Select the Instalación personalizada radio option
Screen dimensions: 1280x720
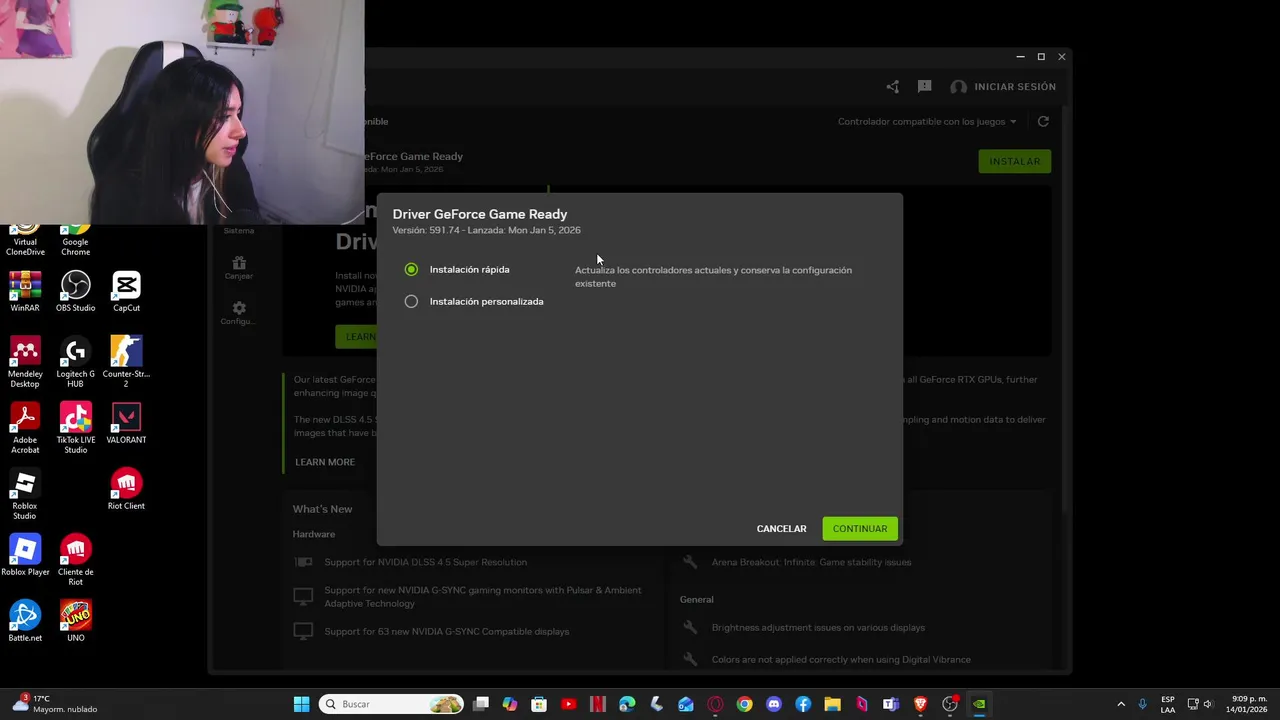pyautogui.click(x=411, y=301)
